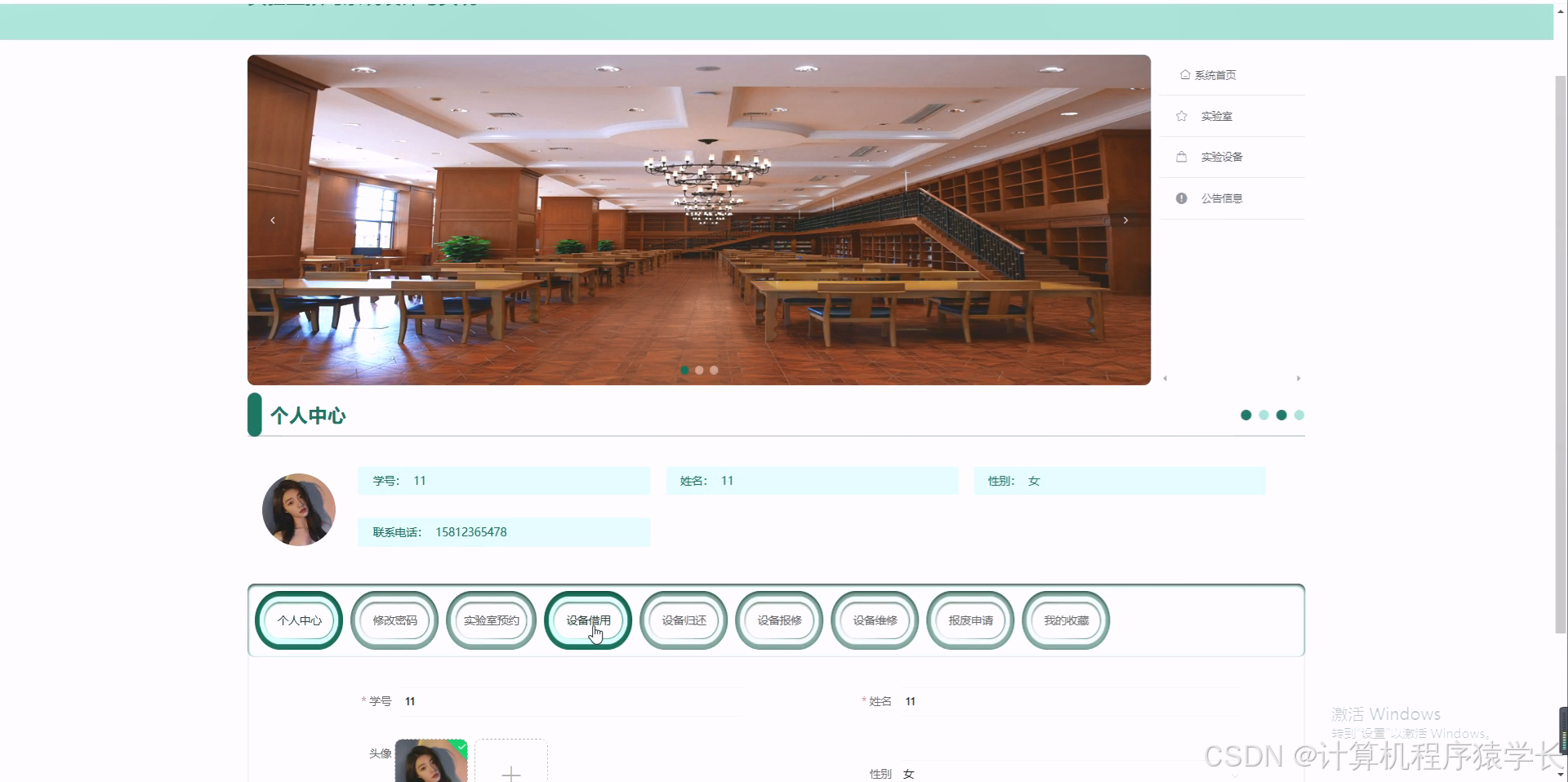Go to next carousel slide arrow
This screenshot has height=782, width=1568.
click(1125, 220)
